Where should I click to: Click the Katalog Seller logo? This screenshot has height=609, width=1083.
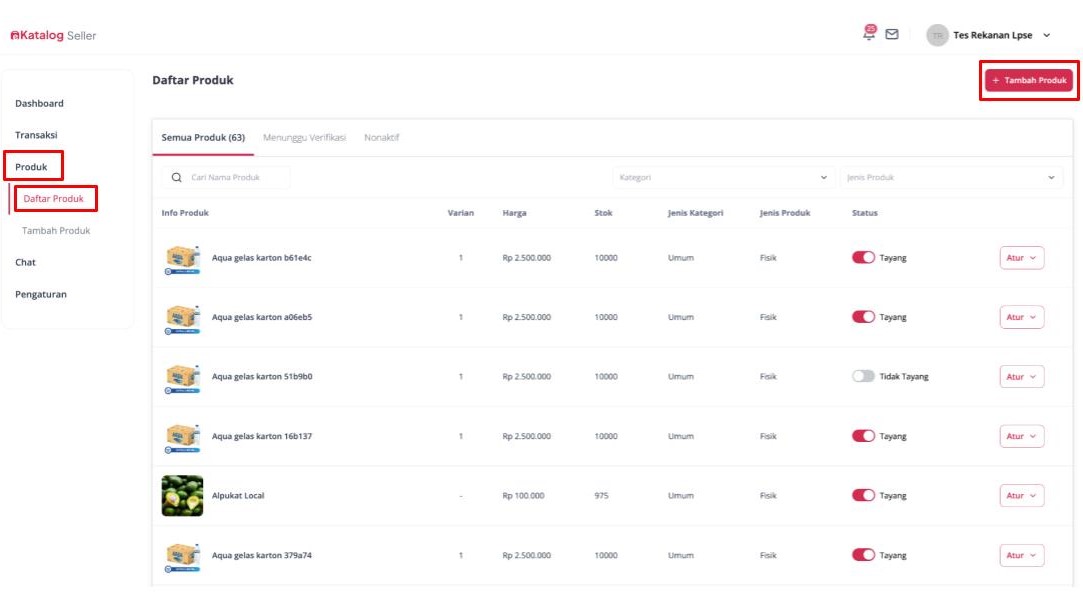click(x=53, y=36)
